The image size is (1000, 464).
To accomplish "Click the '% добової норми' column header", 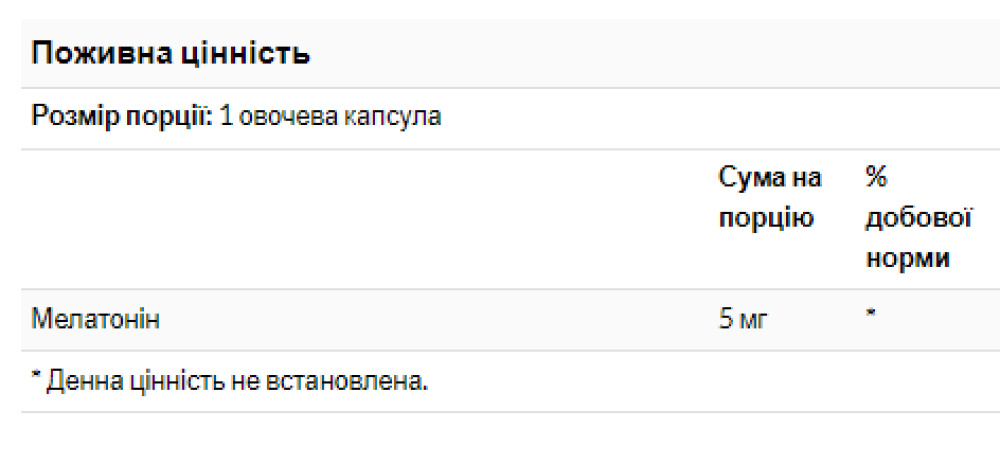I will click(x=918, y=218).
